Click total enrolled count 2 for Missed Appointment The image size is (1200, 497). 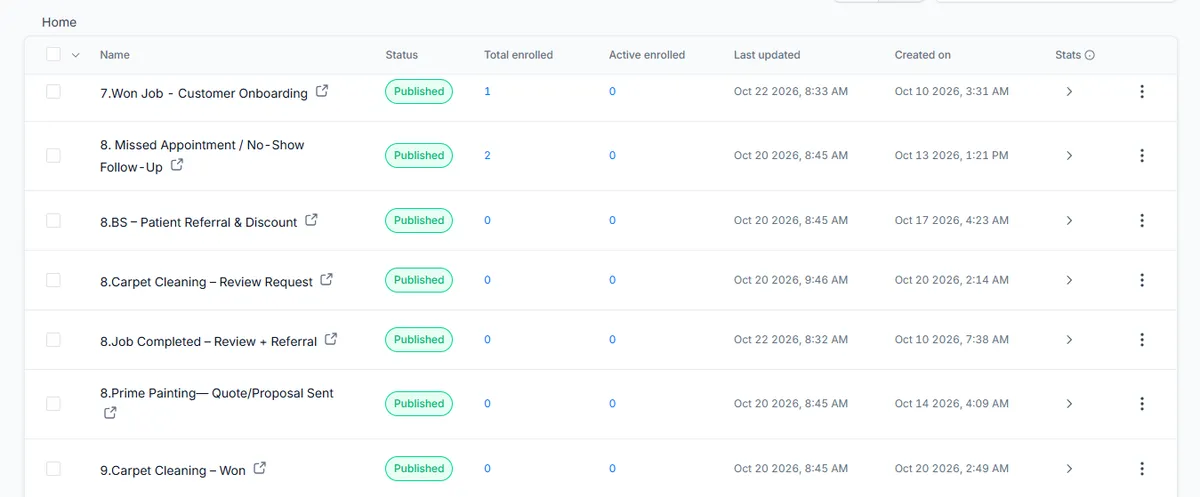(487, 155)
